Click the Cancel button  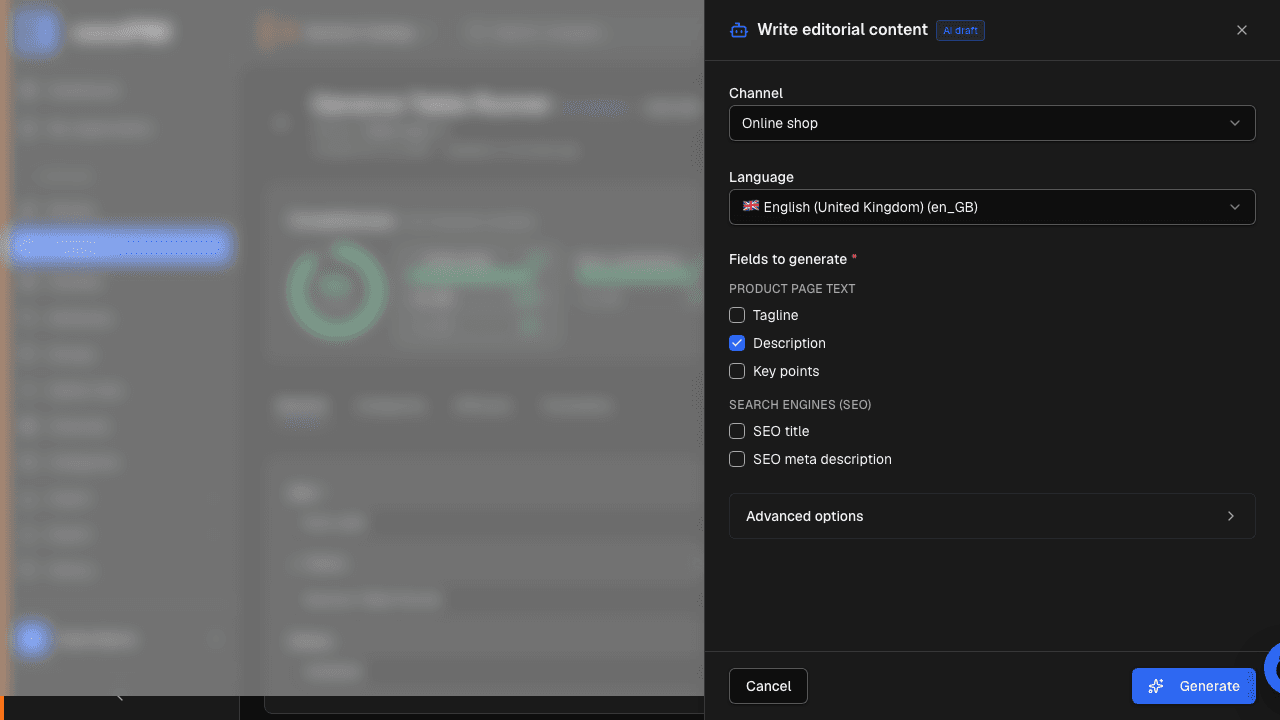point(768,686)
